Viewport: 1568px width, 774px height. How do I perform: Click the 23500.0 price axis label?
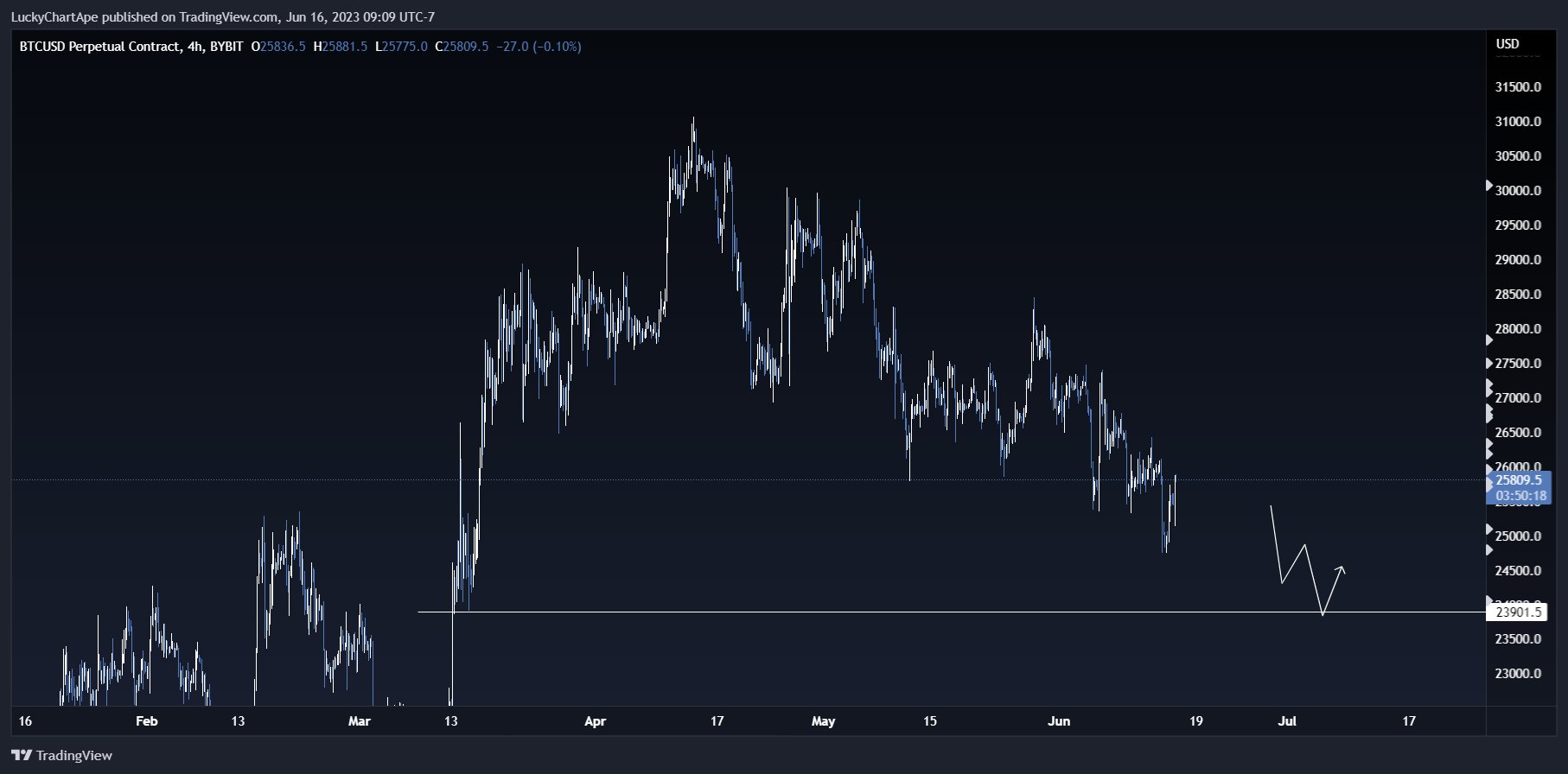(x=1518, y=639)
